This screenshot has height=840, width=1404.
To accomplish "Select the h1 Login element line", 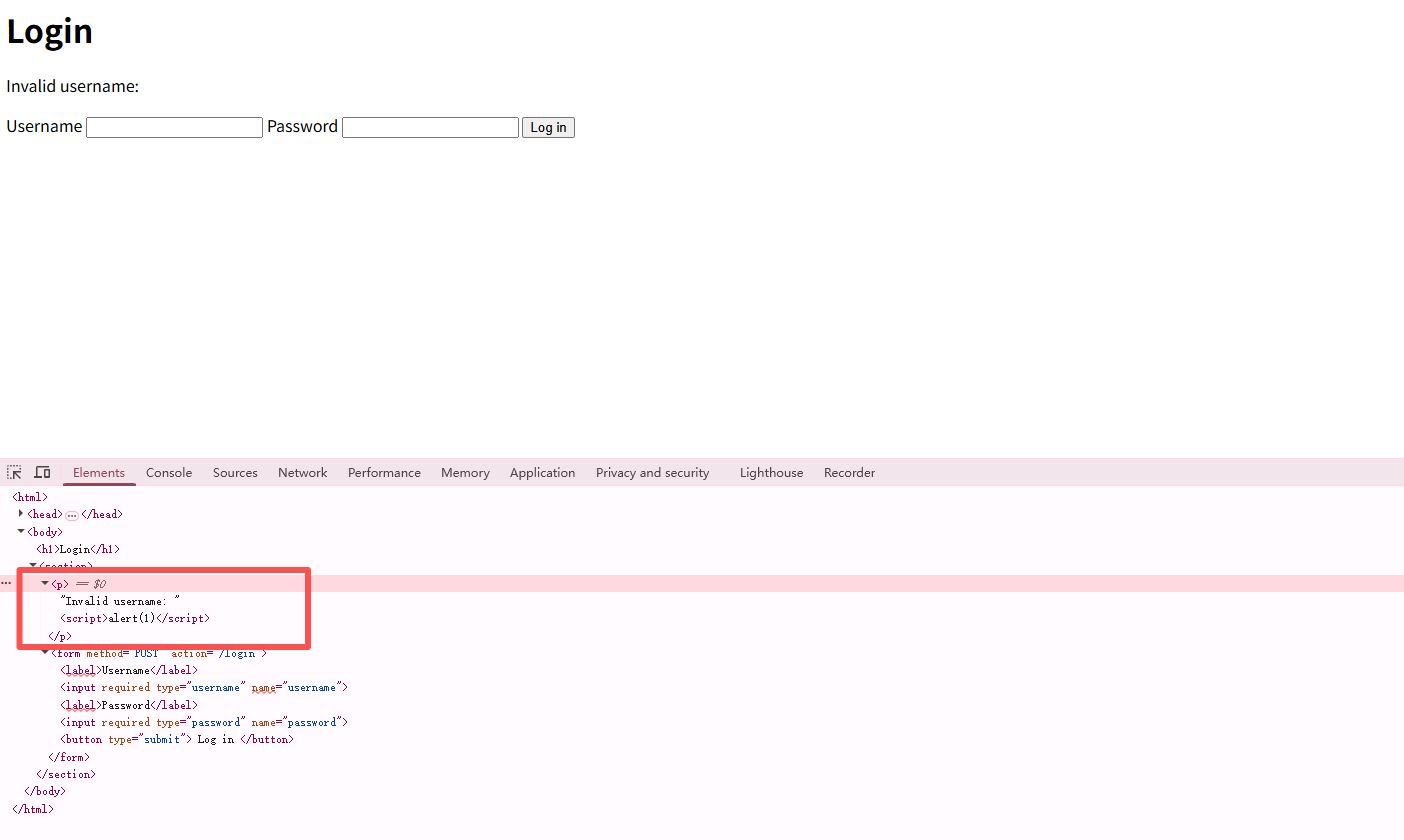I will pos(78,549).
